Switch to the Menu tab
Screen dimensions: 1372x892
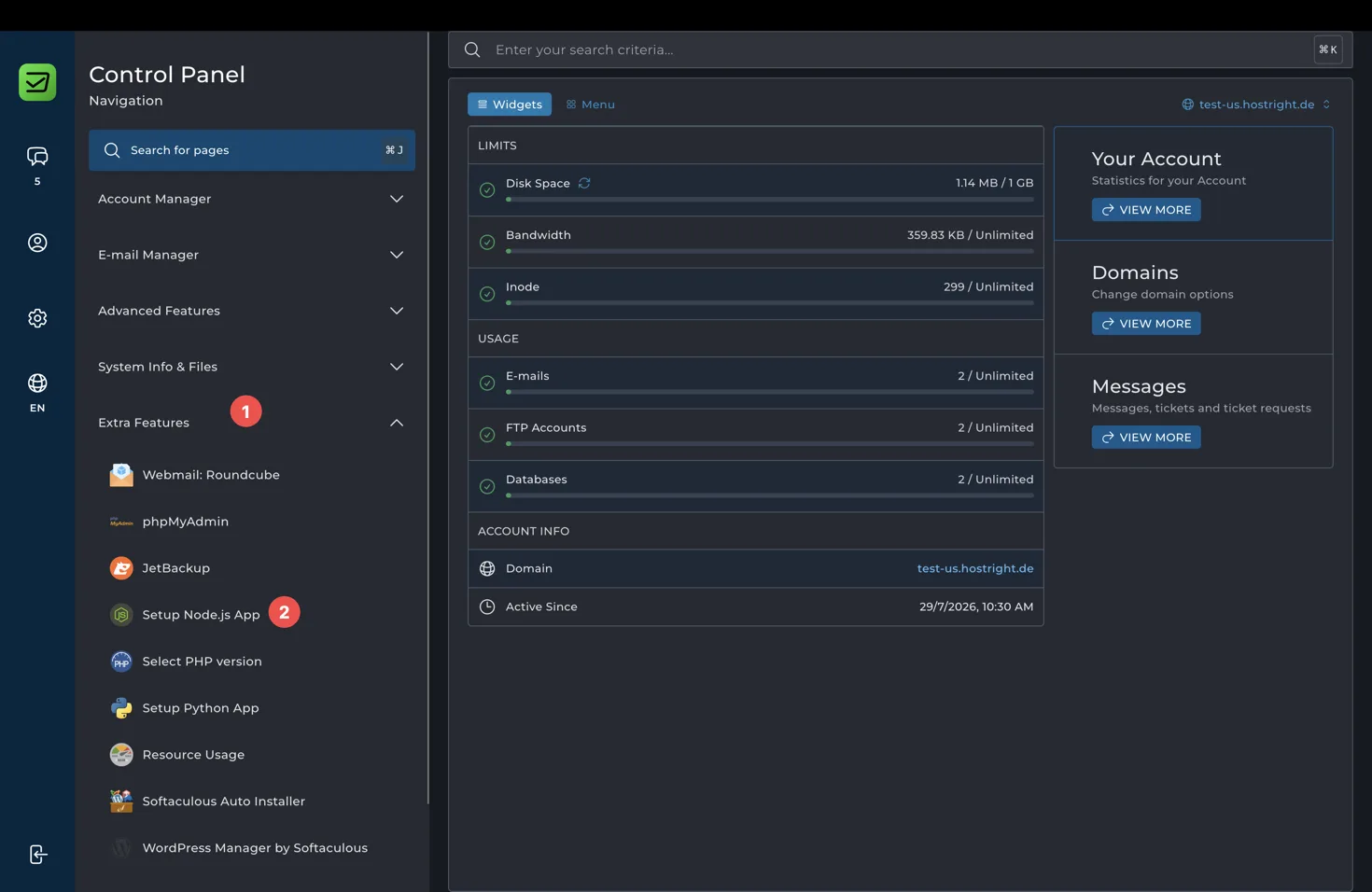591,105
